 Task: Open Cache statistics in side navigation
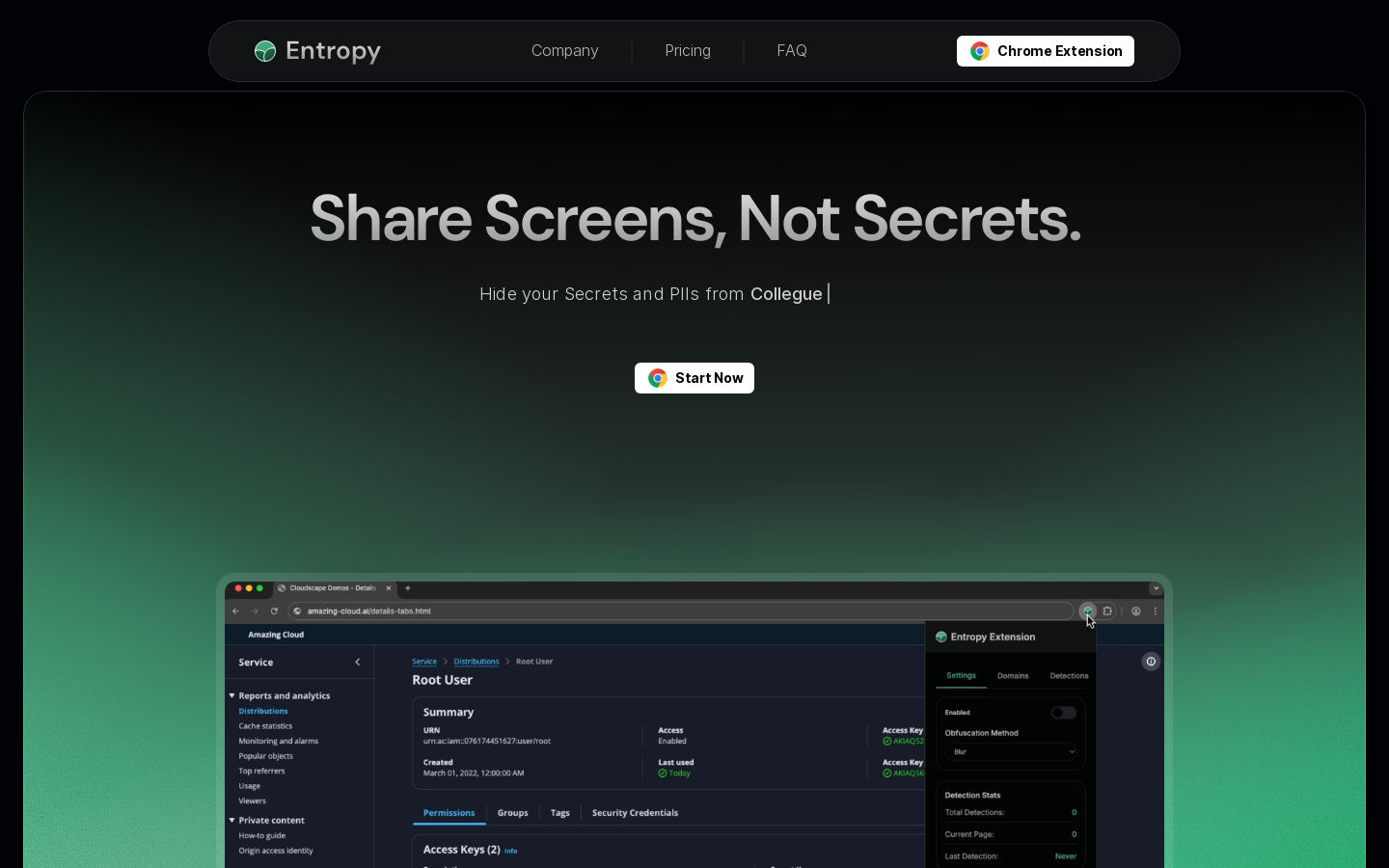click(265, 726)
